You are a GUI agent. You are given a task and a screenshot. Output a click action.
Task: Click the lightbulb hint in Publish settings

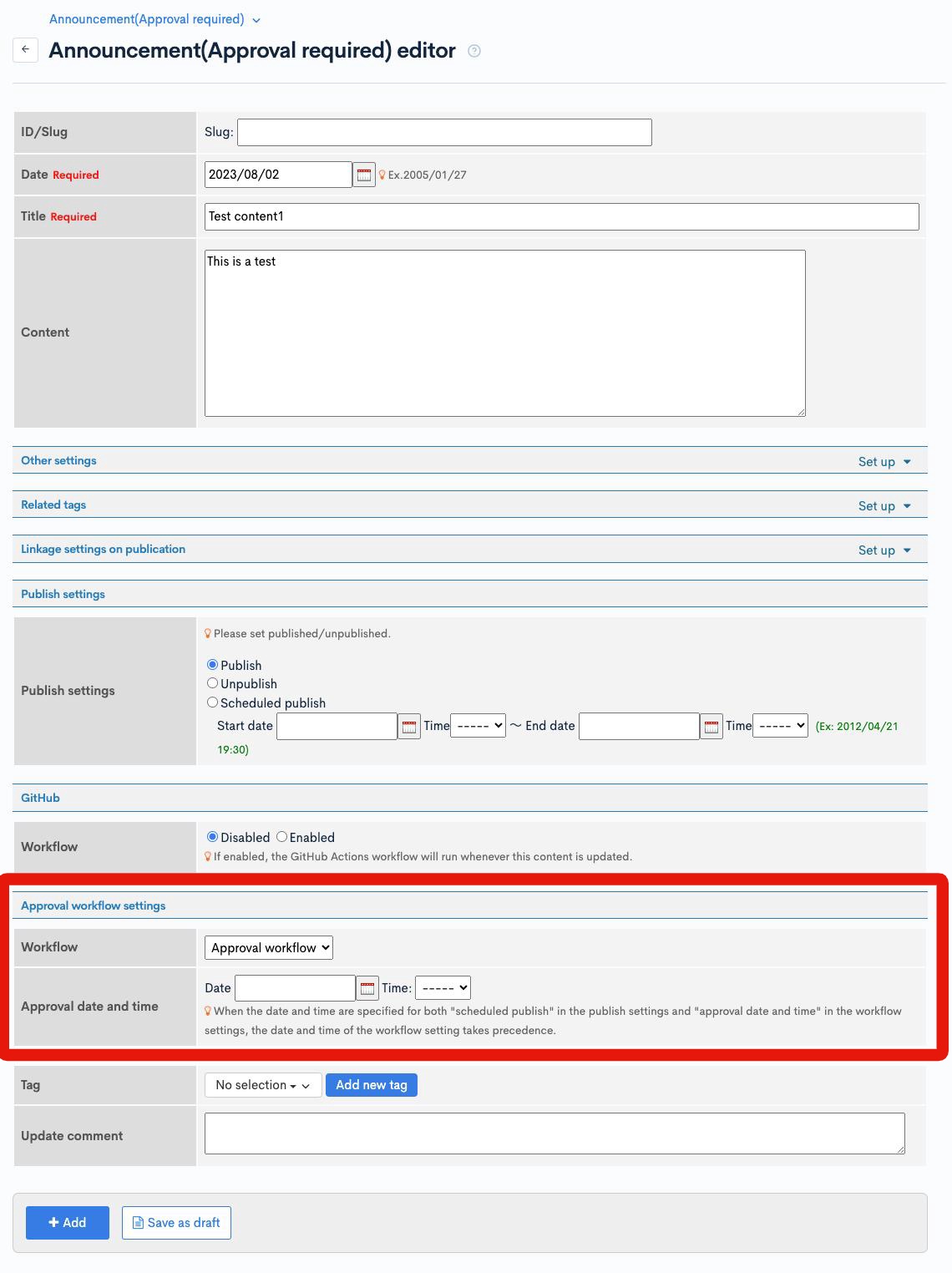pos(208,633)
